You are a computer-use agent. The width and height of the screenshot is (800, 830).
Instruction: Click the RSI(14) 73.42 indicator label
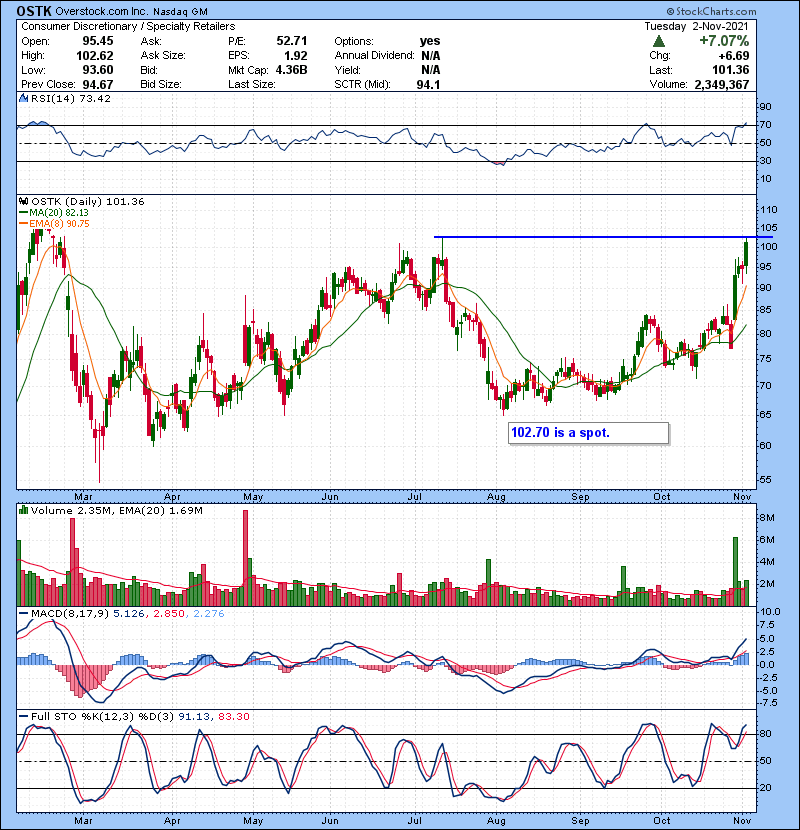(71, 98)
